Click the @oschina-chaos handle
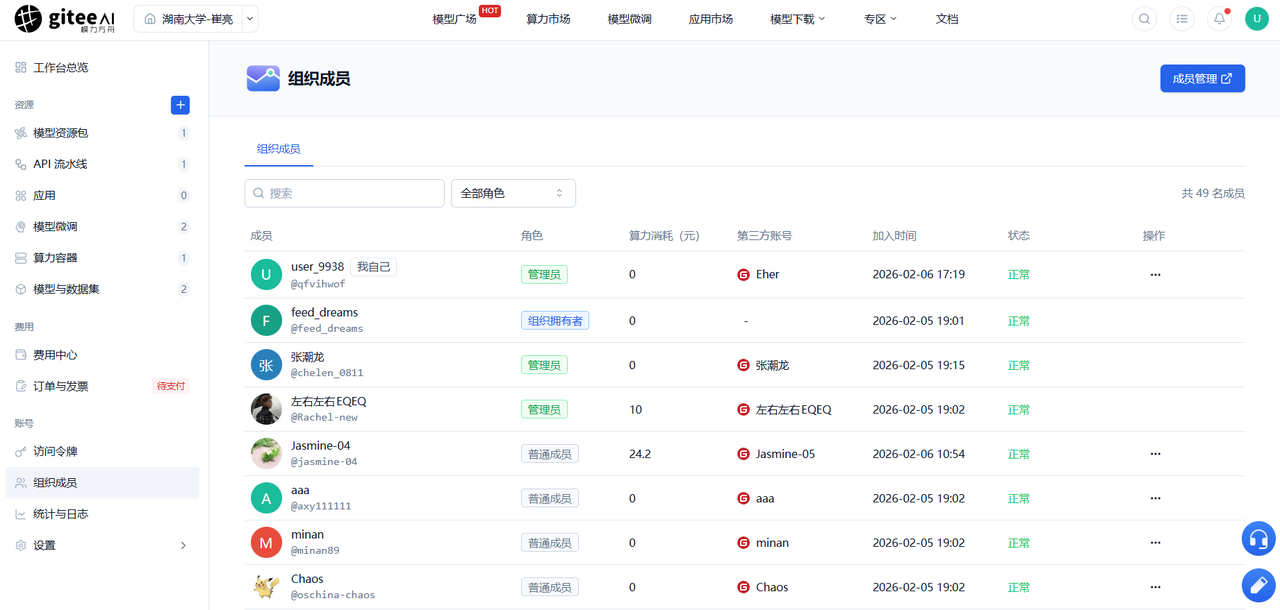The width and height of the screenshot is (1280, 610). coord(333,595)
